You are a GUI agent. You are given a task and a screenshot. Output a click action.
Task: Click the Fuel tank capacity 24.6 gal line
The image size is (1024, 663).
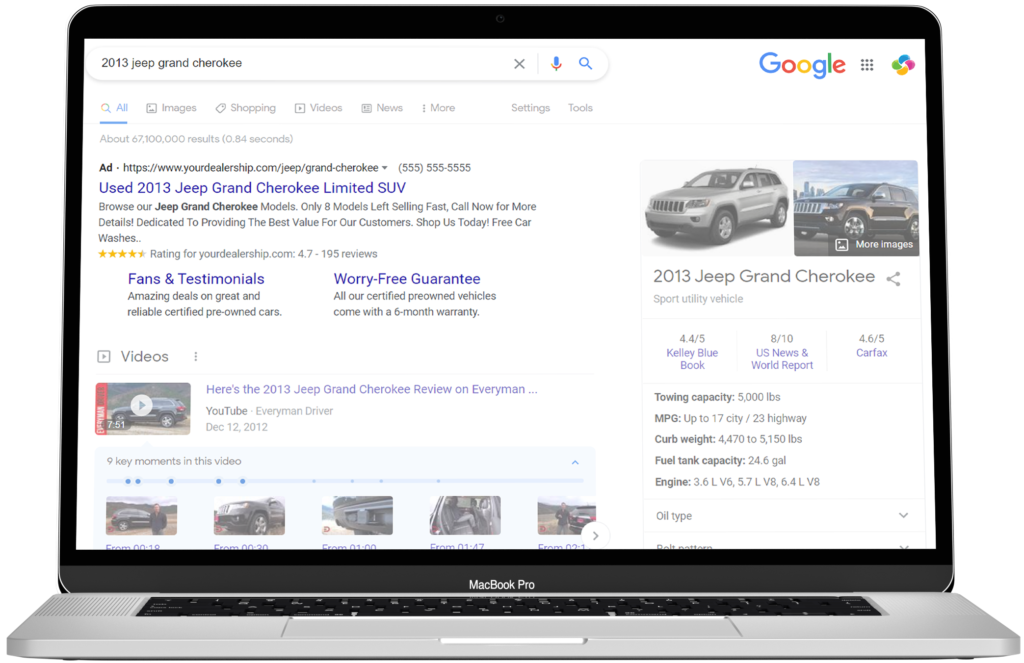(x=720, y=461)
